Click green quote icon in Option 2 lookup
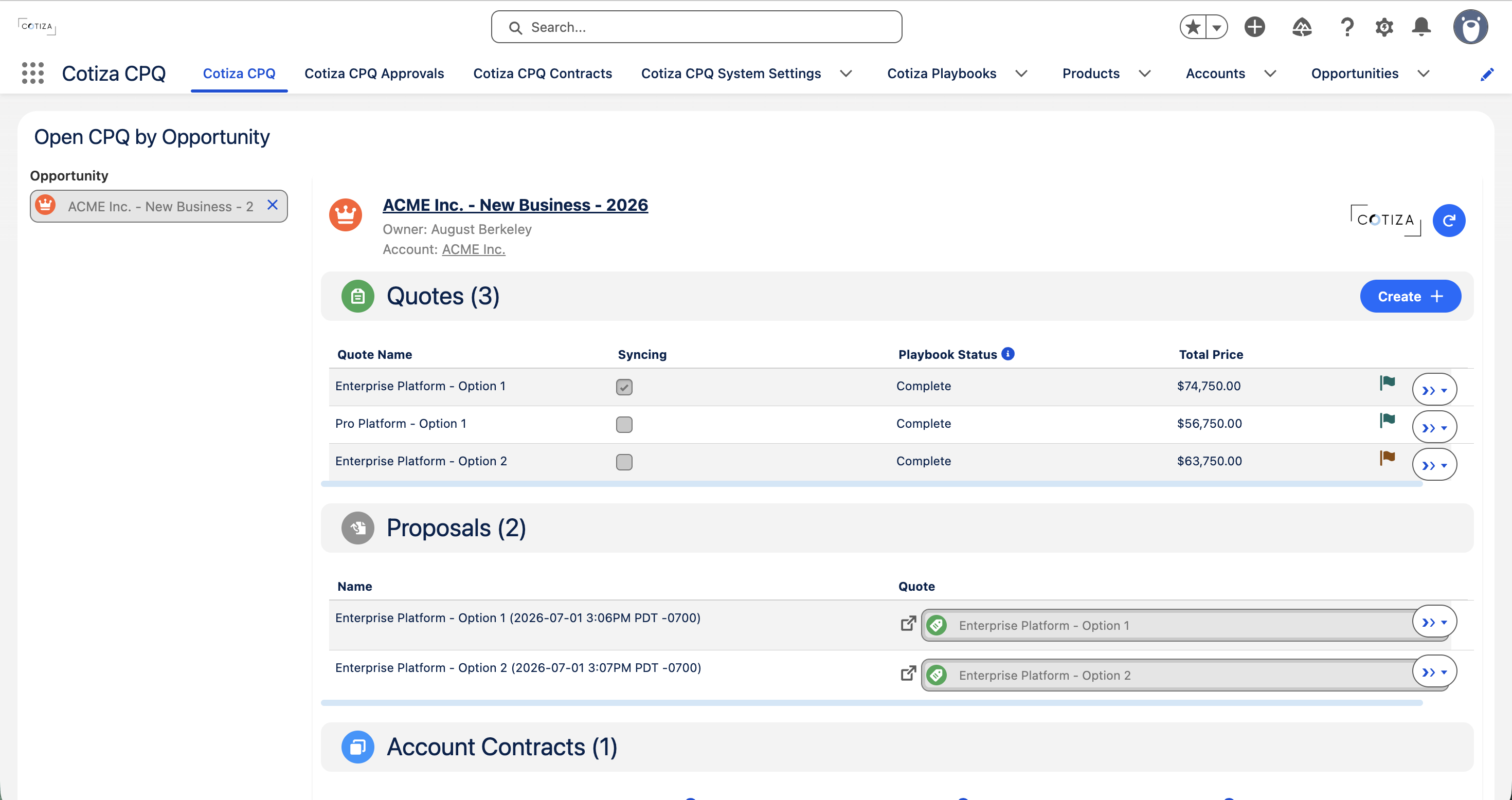This screenshot has width=1512, height=800. point(937,676)
